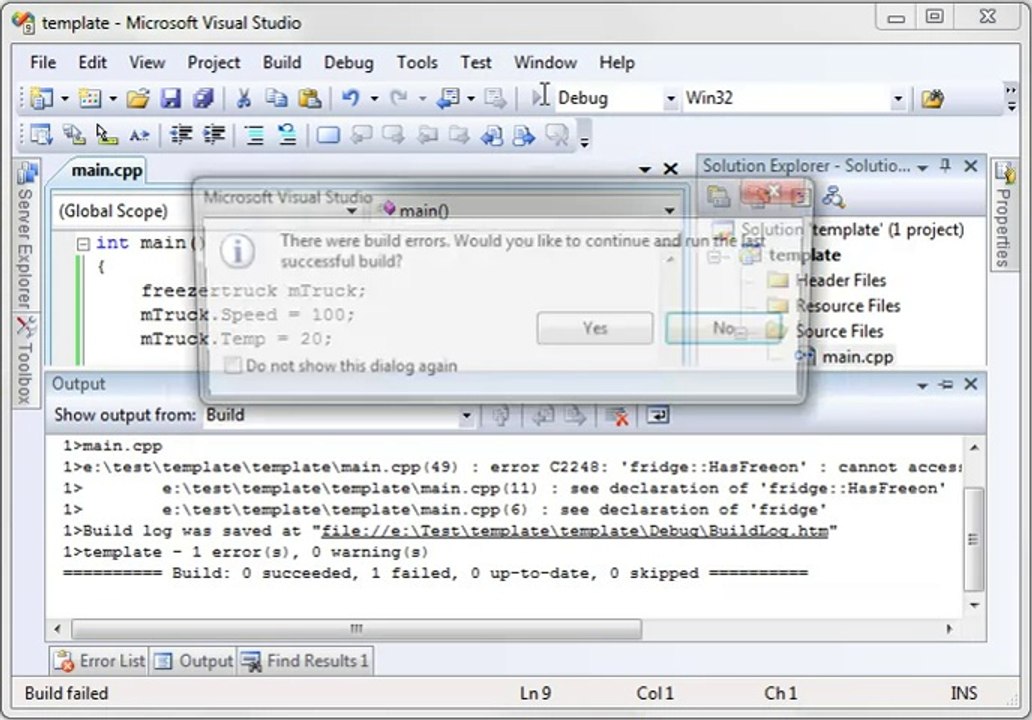Open the Undo history dropdown arrow
The height and width of the screenshot is (720, 1032).
click(x=374, y=99)
